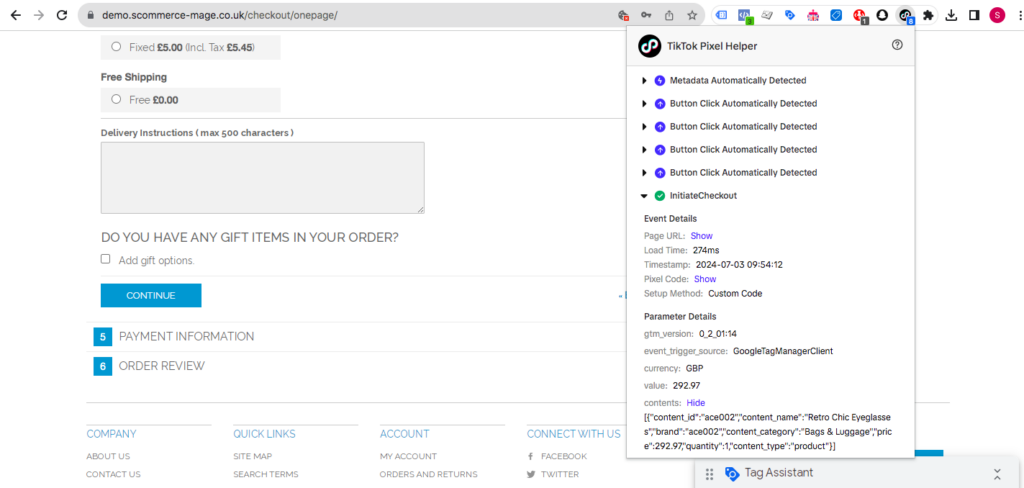Click the browser reload button
The width and height of the screenshot is (1024, 488).
tap(62, 15)
